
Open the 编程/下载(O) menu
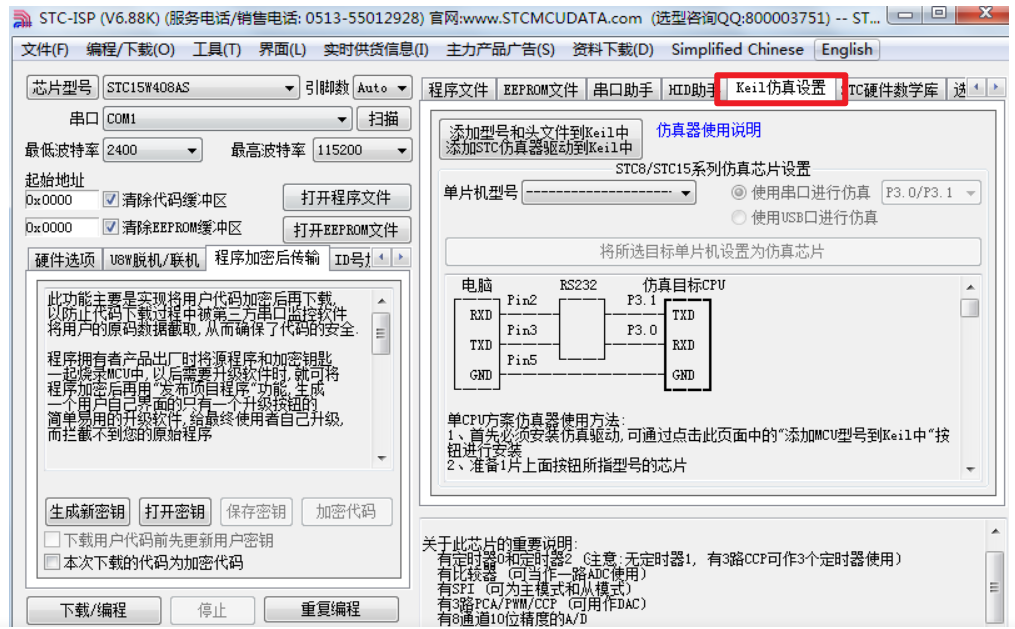[130, 50]
